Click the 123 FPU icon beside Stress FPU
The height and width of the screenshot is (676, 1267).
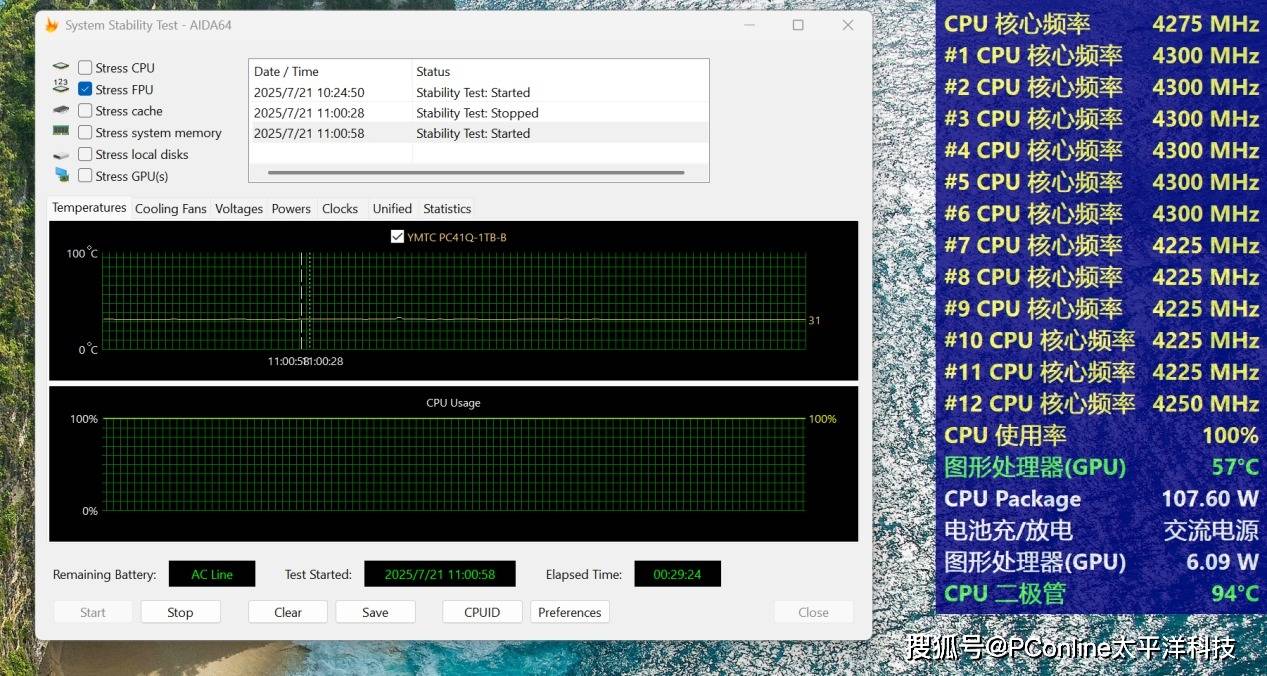click(61, 88)
